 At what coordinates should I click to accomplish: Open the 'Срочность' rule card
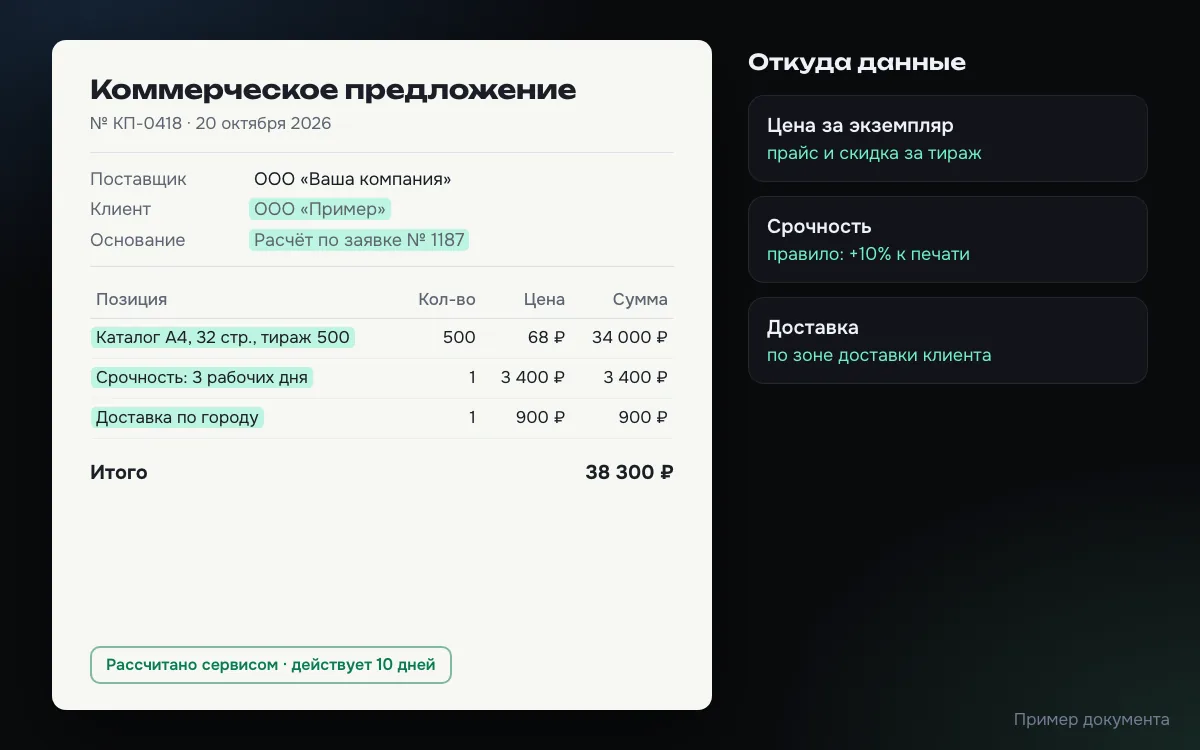pyautogui.click(x=948, y=239)
